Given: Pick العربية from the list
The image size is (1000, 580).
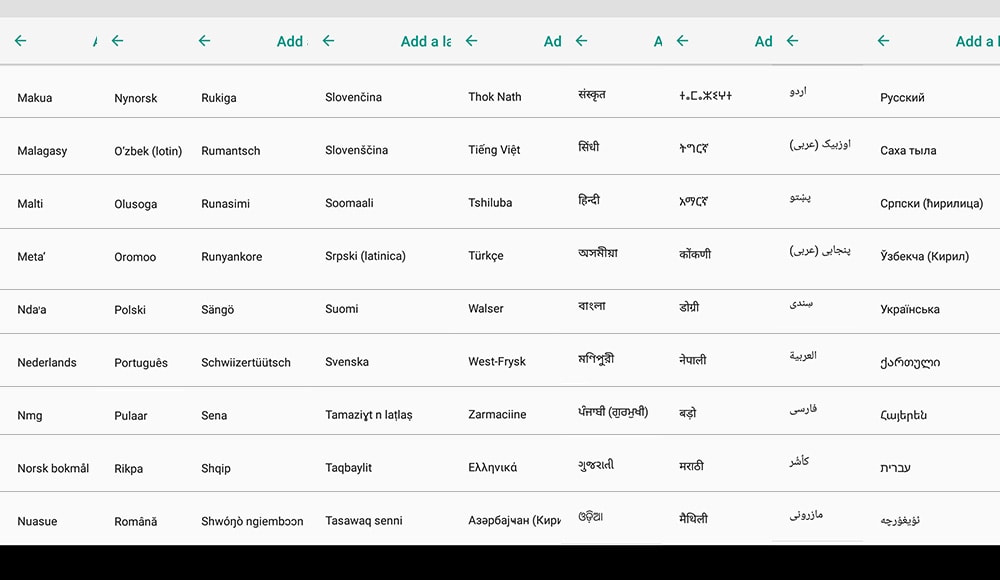Looking at the screenshot, I should point(803,355).
